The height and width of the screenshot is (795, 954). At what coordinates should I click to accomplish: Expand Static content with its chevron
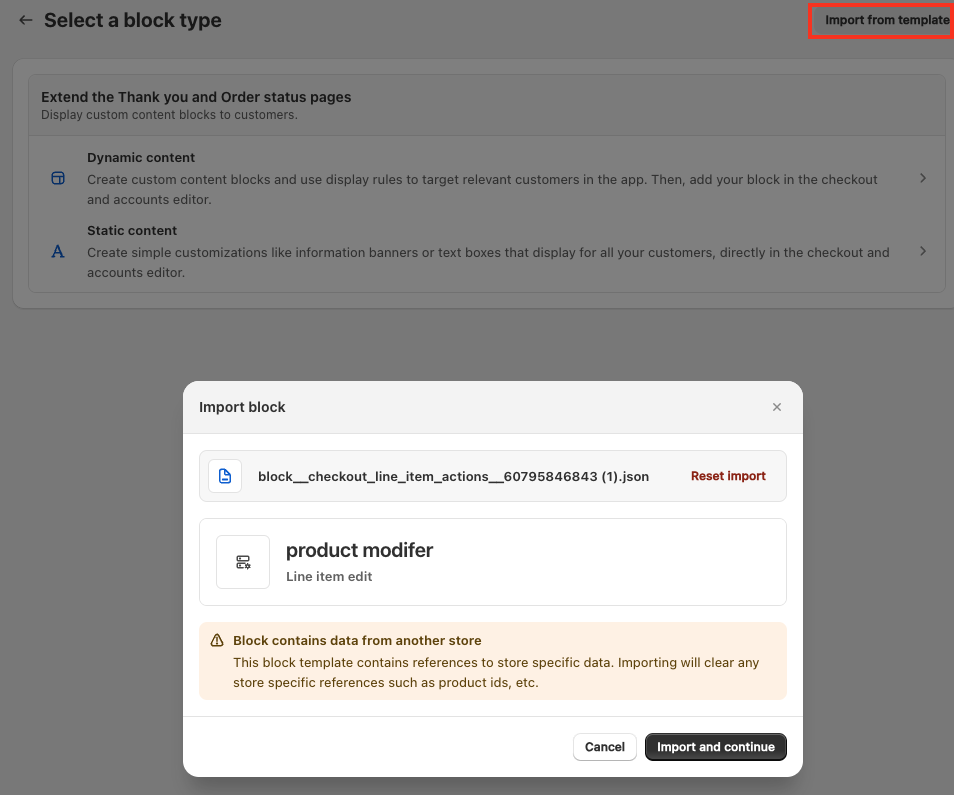point(922,251)
